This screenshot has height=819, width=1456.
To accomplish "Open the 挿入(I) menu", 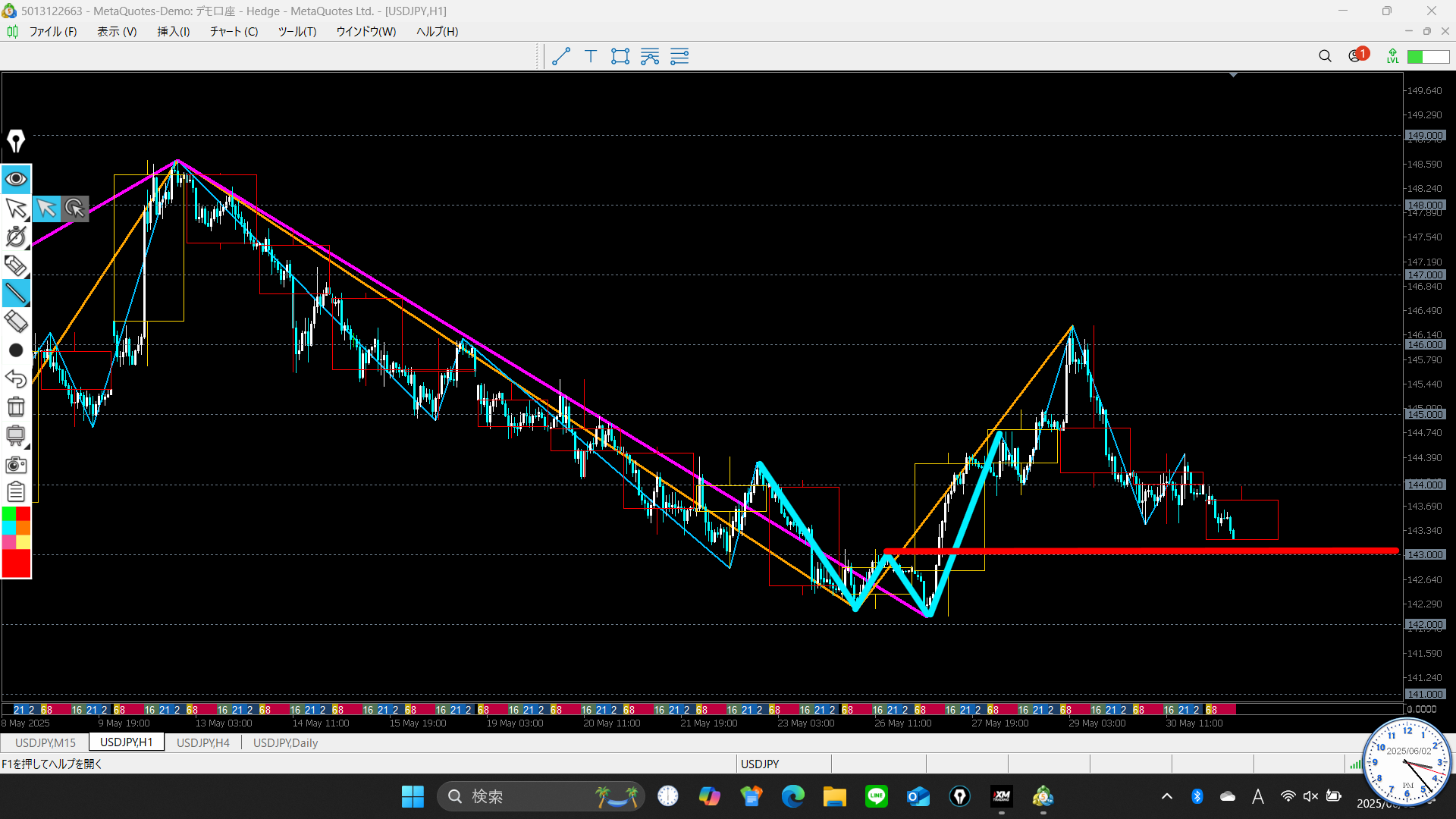I will pos(174,31).
